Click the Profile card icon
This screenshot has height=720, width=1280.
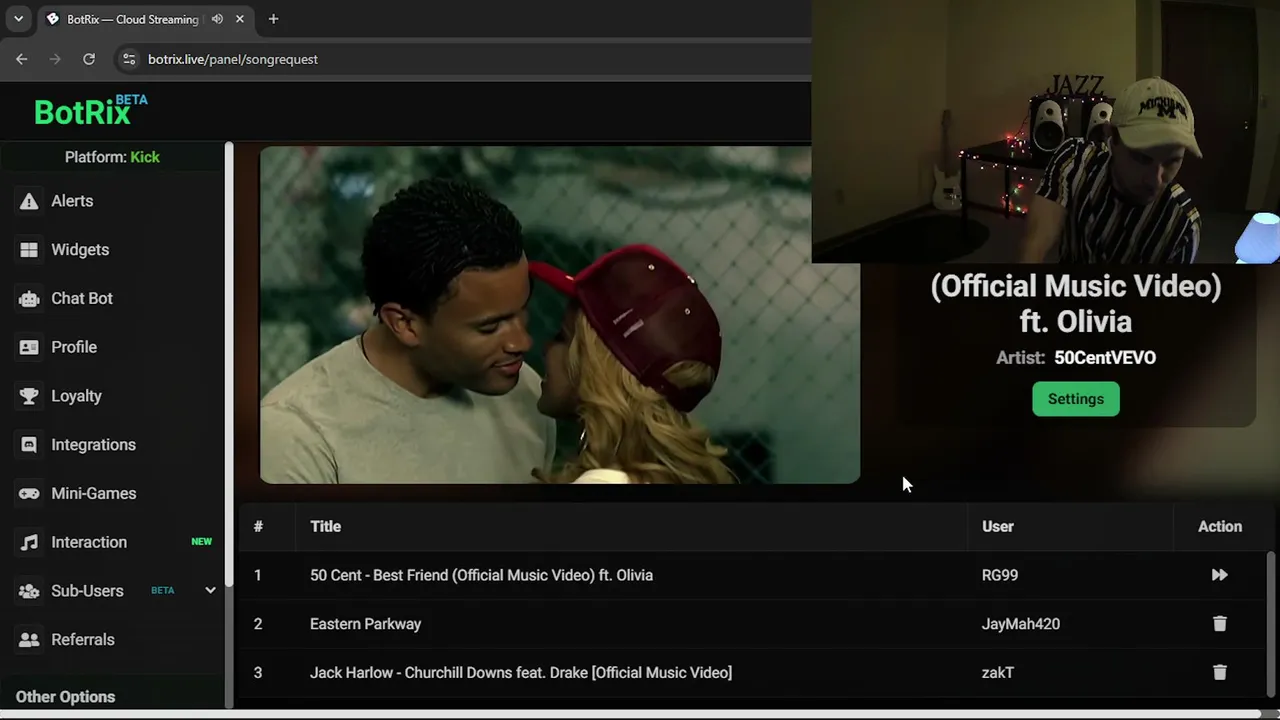(x=29, y=347)
